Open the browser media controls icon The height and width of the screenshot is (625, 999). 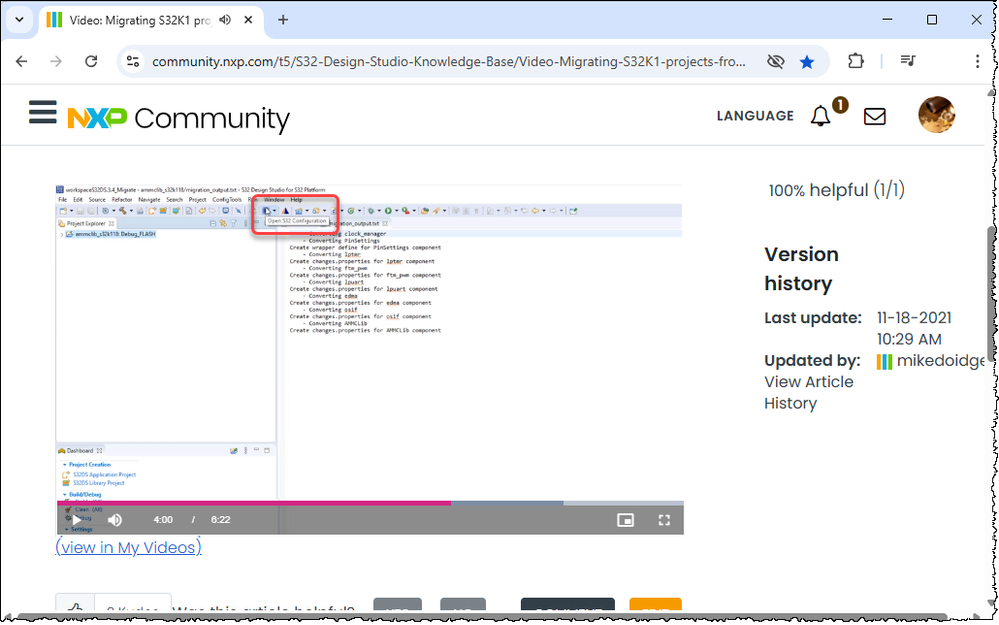coord(908,61)
